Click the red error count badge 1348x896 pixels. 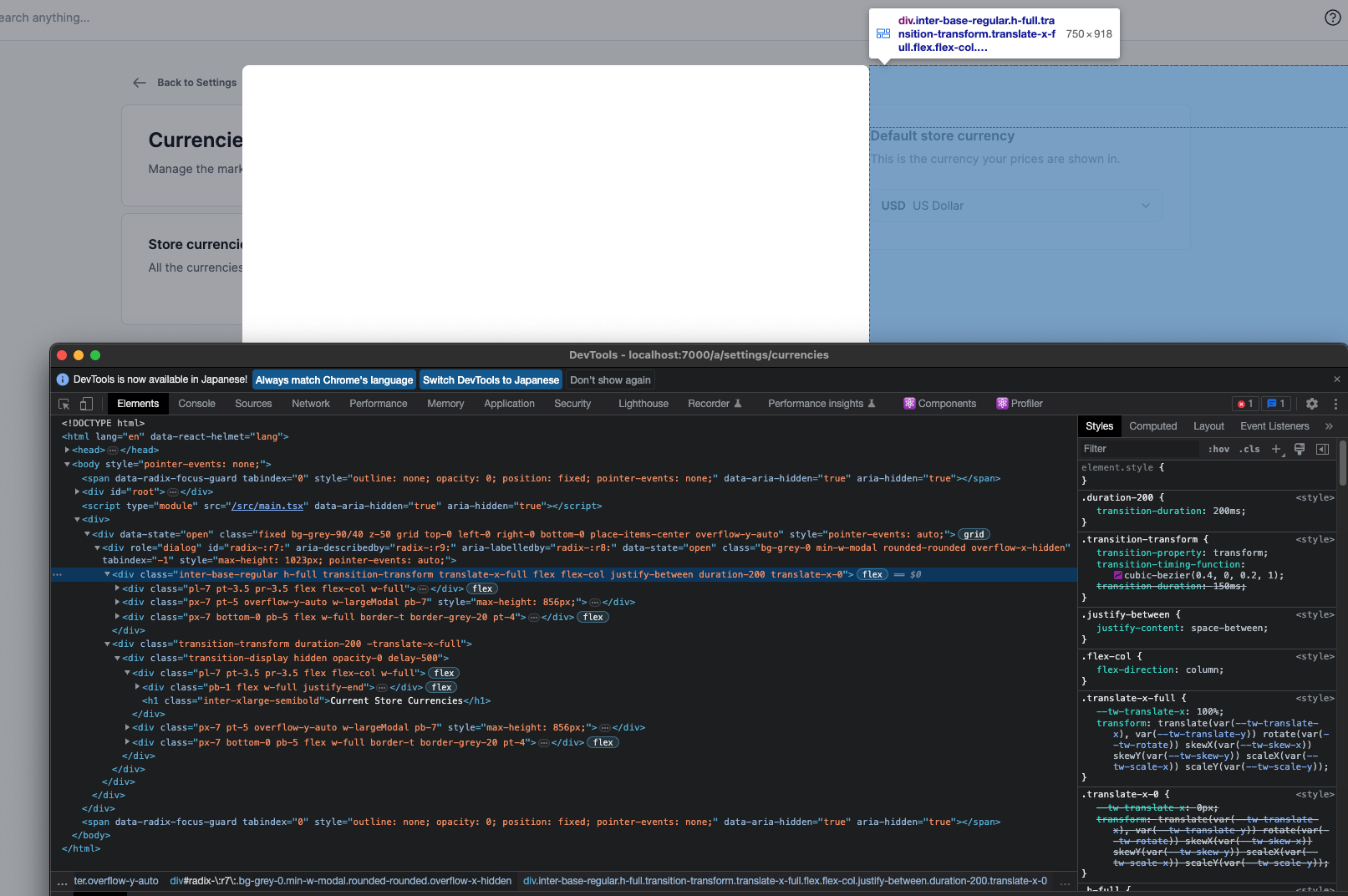[1245, 404]
